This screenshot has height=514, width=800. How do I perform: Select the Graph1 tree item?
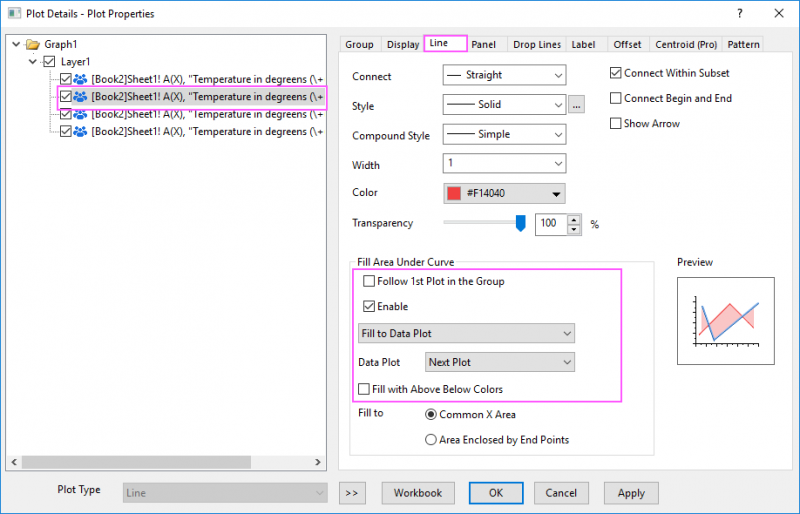pyautogui.click(x=60, y=44)
